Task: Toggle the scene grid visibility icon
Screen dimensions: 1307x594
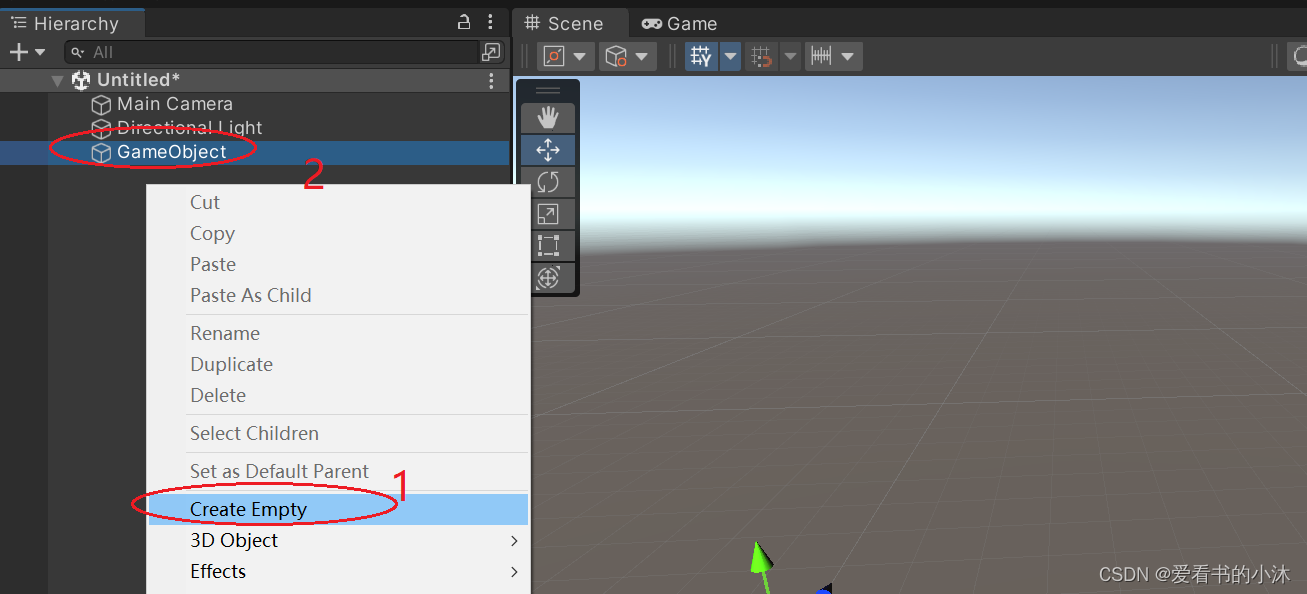Action: point(700,56)
